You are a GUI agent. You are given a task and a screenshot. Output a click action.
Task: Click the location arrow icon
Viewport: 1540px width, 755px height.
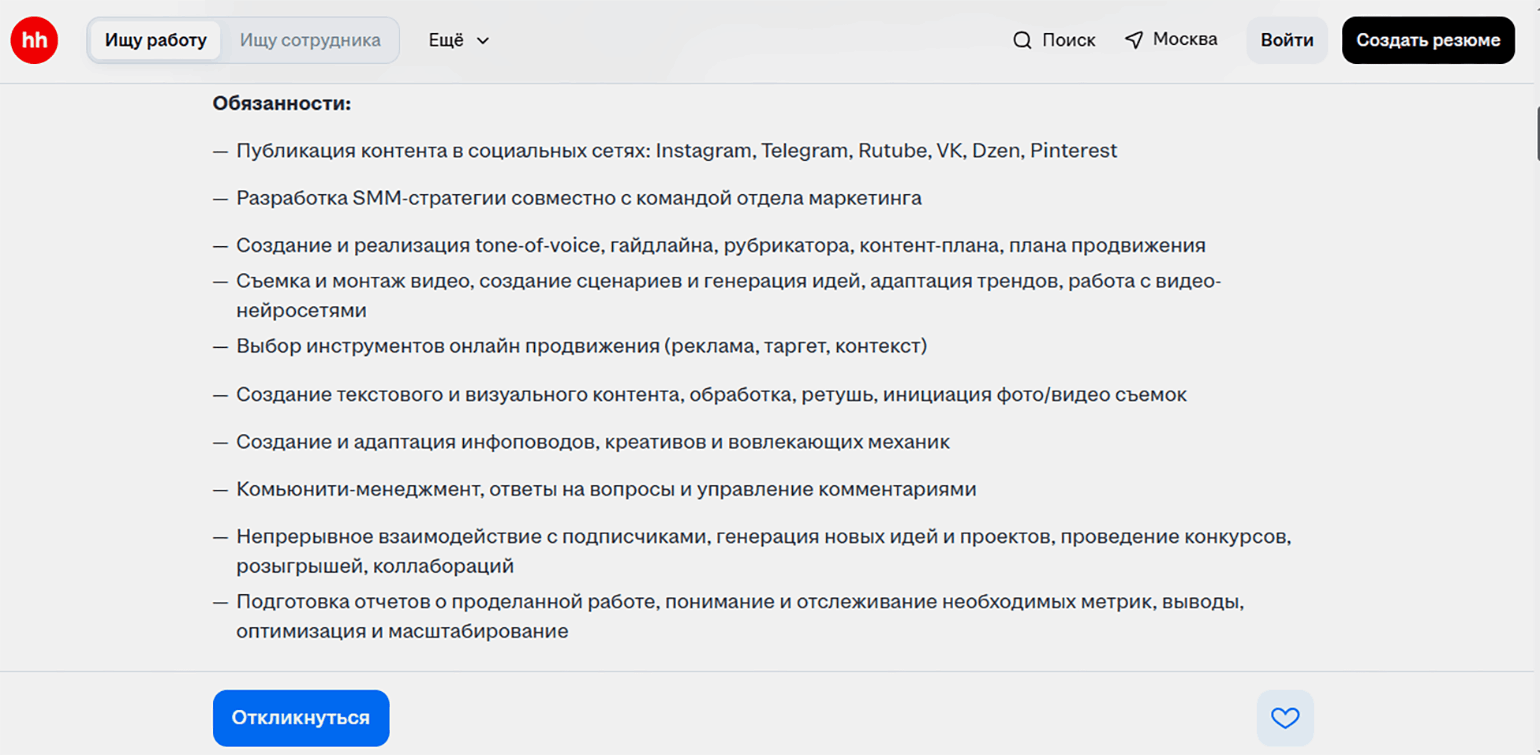coord(1133,40)
